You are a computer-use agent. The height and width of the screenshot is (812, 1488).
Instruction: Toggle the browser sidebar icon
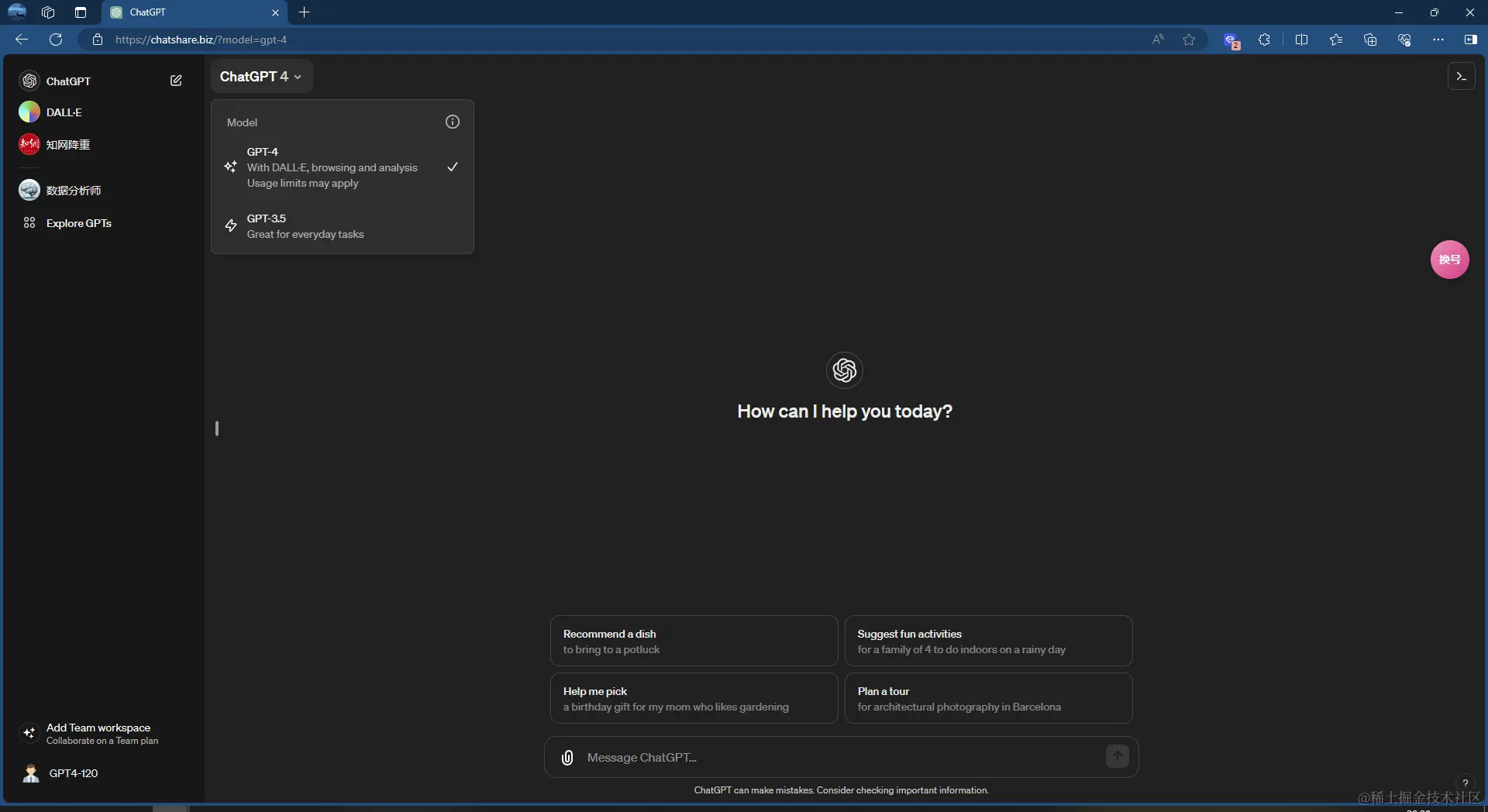tap(1470, 40)
